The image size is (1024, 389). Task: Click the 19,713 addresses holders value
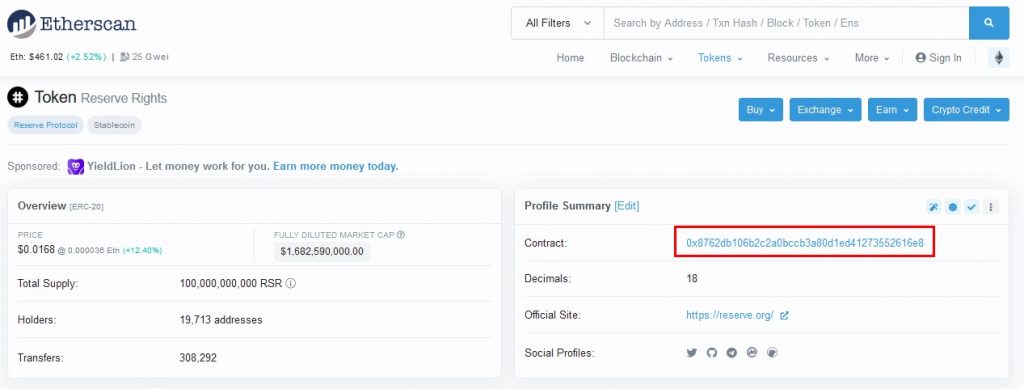coord(221,320)
